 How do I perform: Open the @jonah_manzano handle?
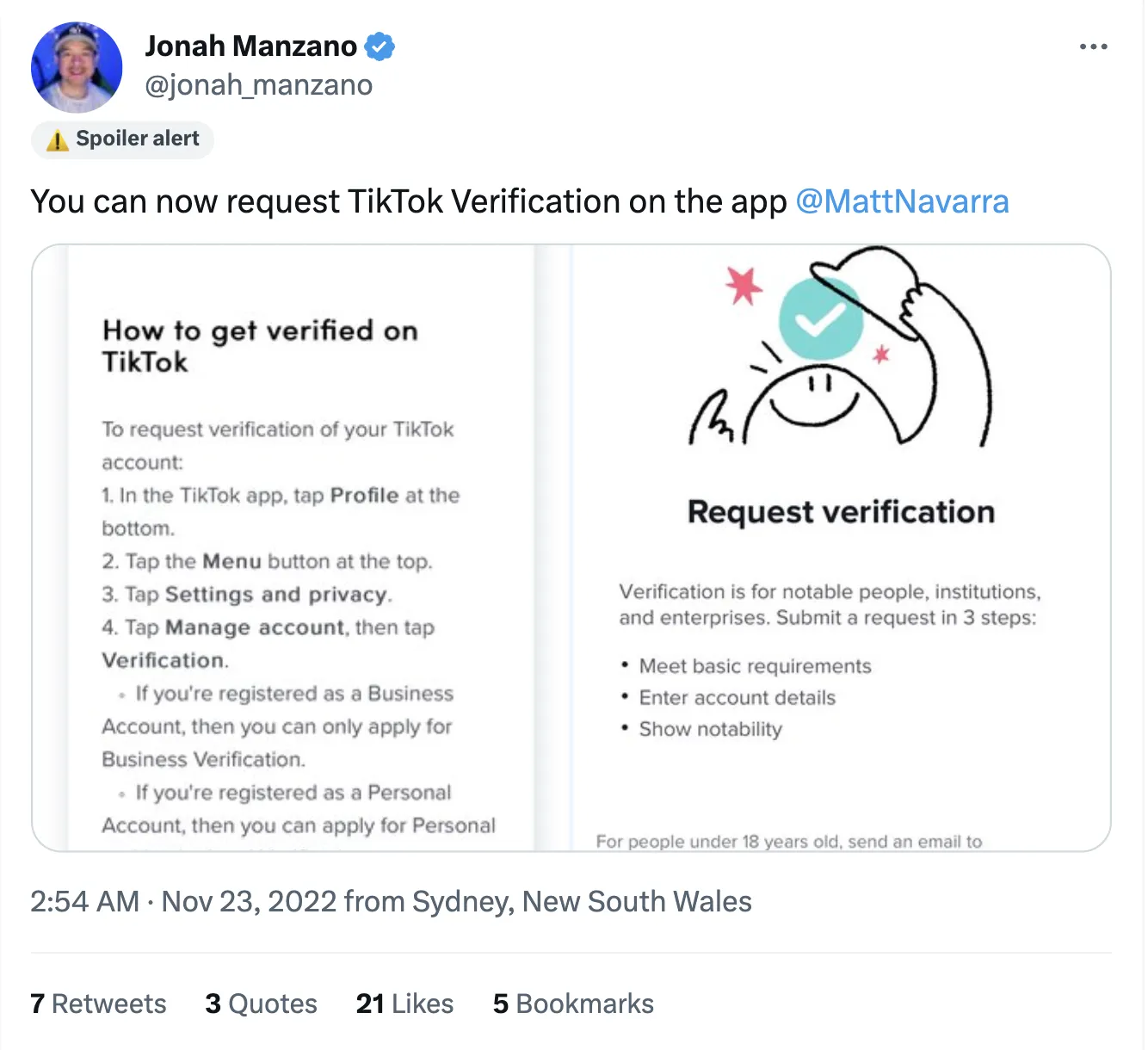(258, 84)
